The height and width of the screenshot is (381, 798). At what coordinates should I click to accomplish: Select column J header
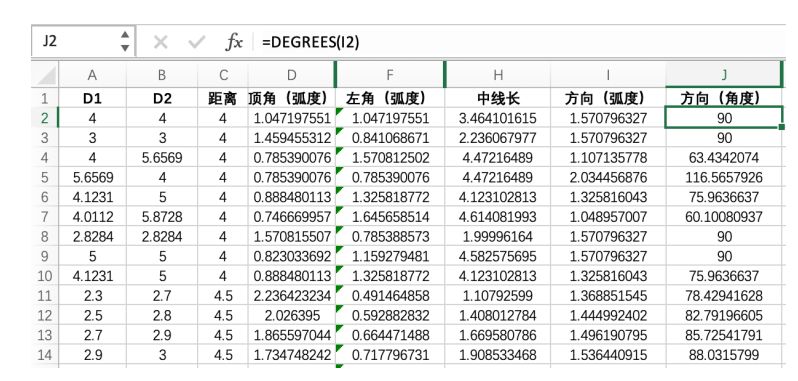pyautogui.click(x=724, y=75)
